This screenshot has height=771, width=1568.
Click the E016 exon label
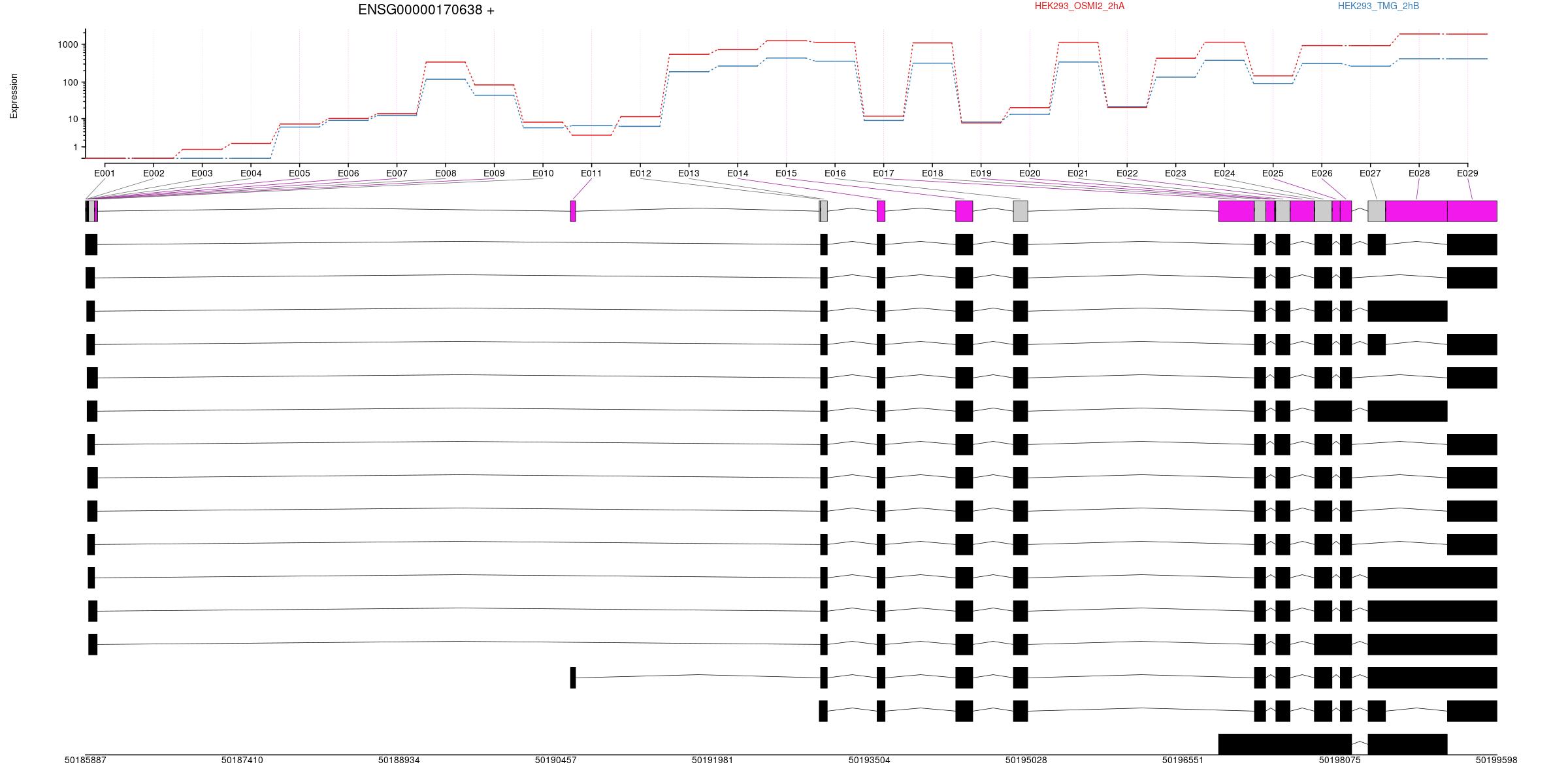click(x=835, y=173)
